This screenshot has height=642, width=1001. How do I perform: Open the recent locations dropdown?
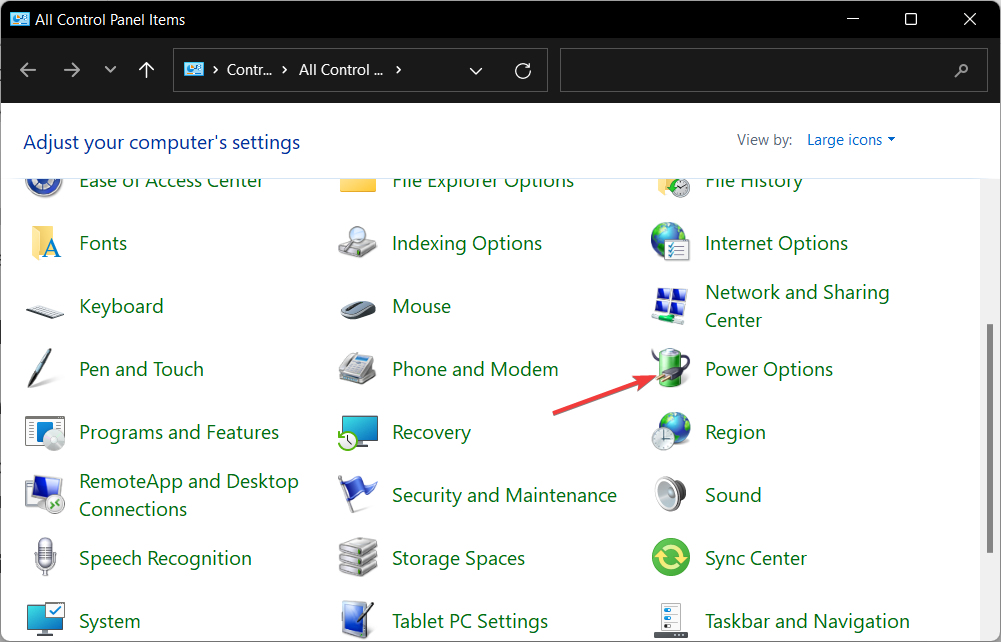click(x=110, y=70)
